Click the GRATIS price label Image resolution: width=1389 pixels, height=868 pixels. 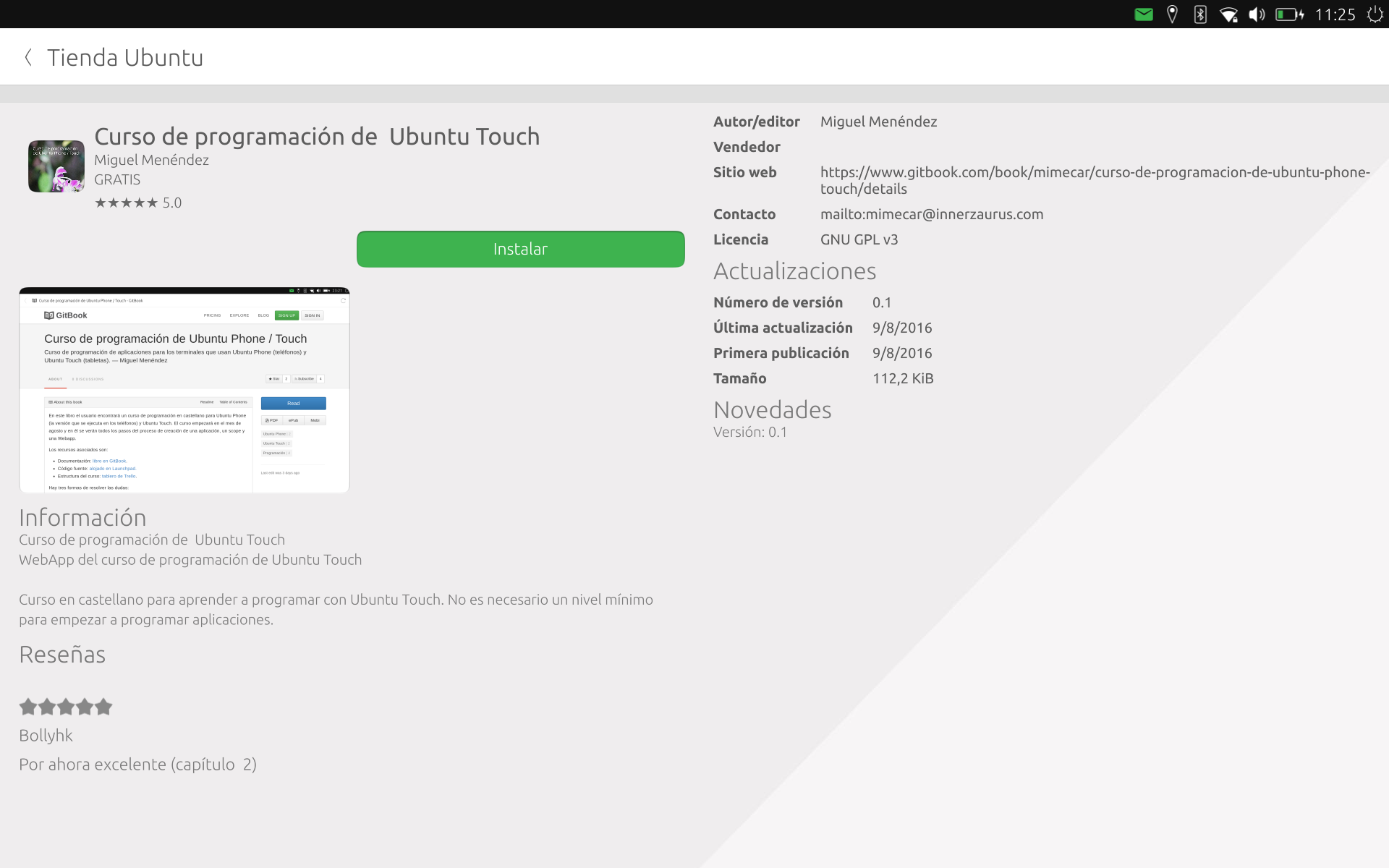117,179
